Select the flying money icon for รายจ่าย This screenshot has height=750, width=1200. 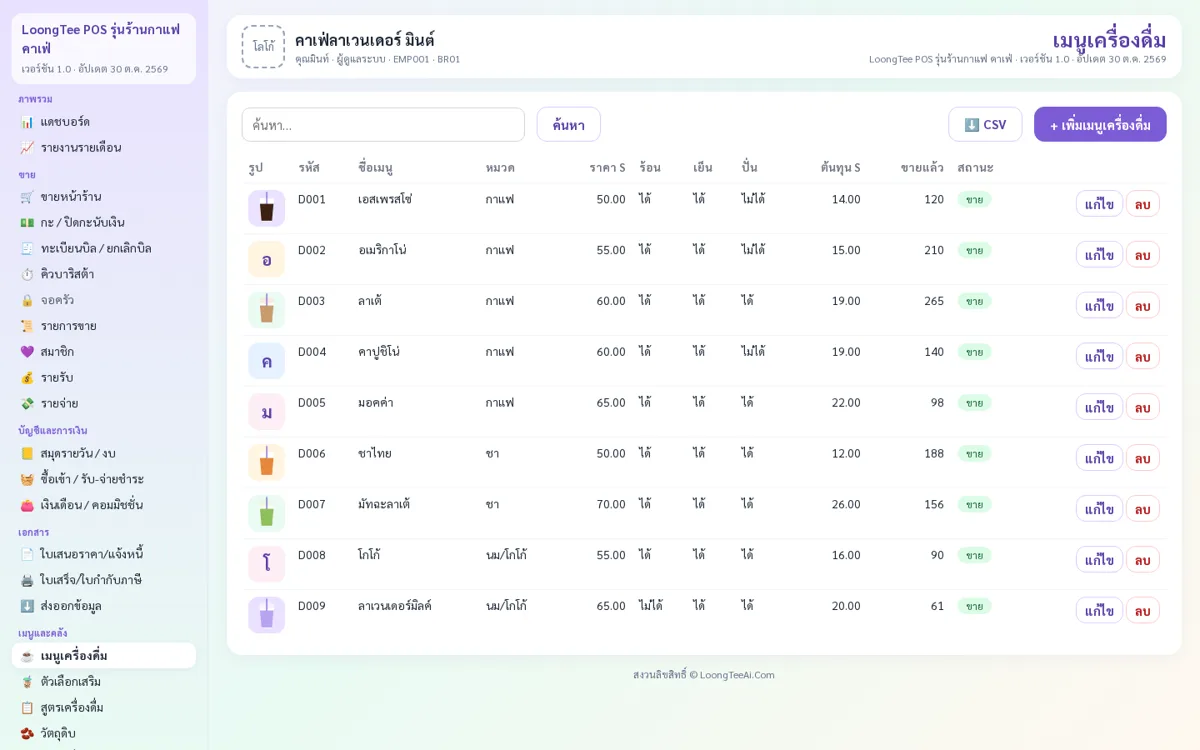pos(27,403)
